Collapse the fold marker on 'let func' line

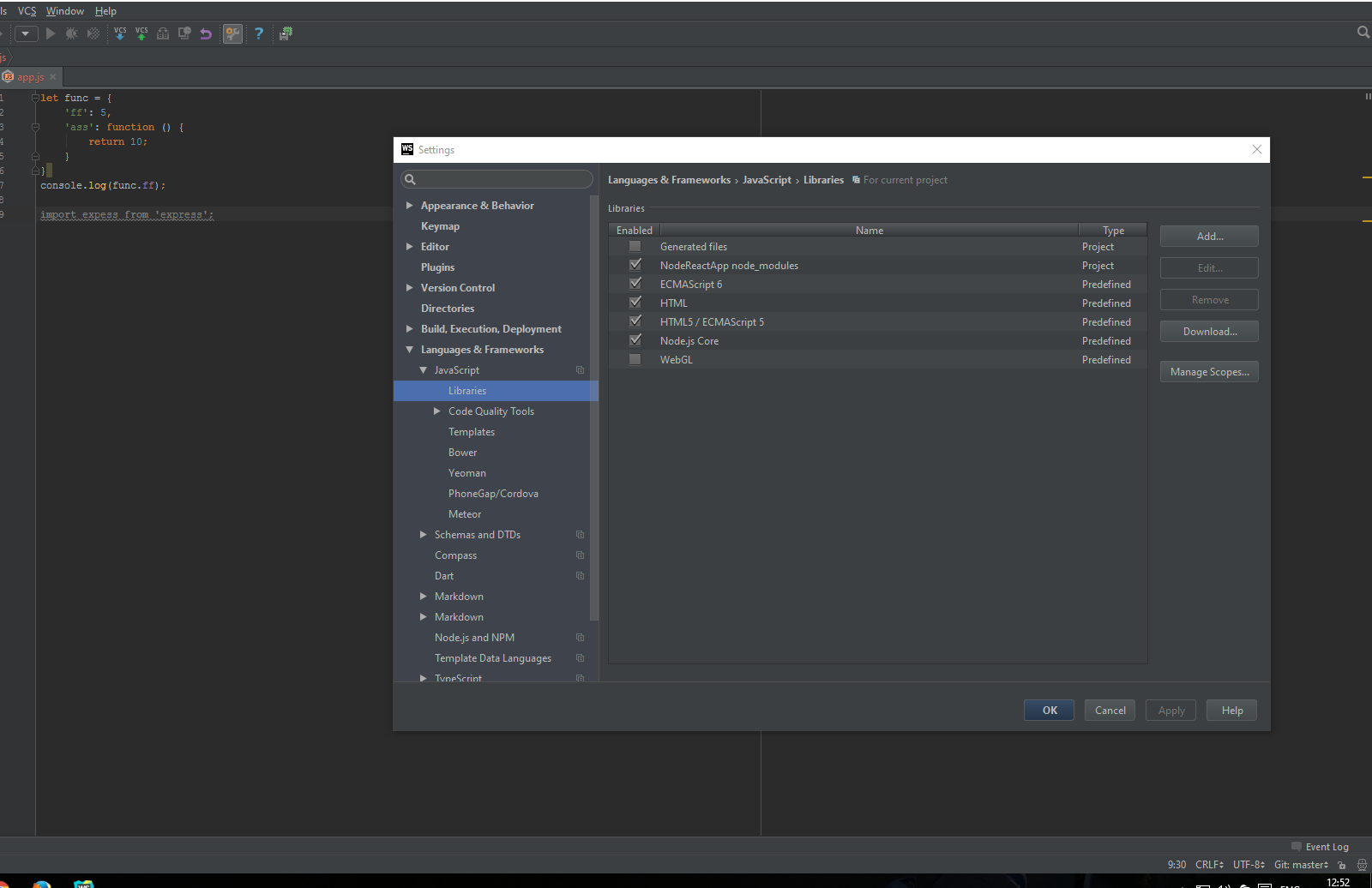tap(35, 98)
